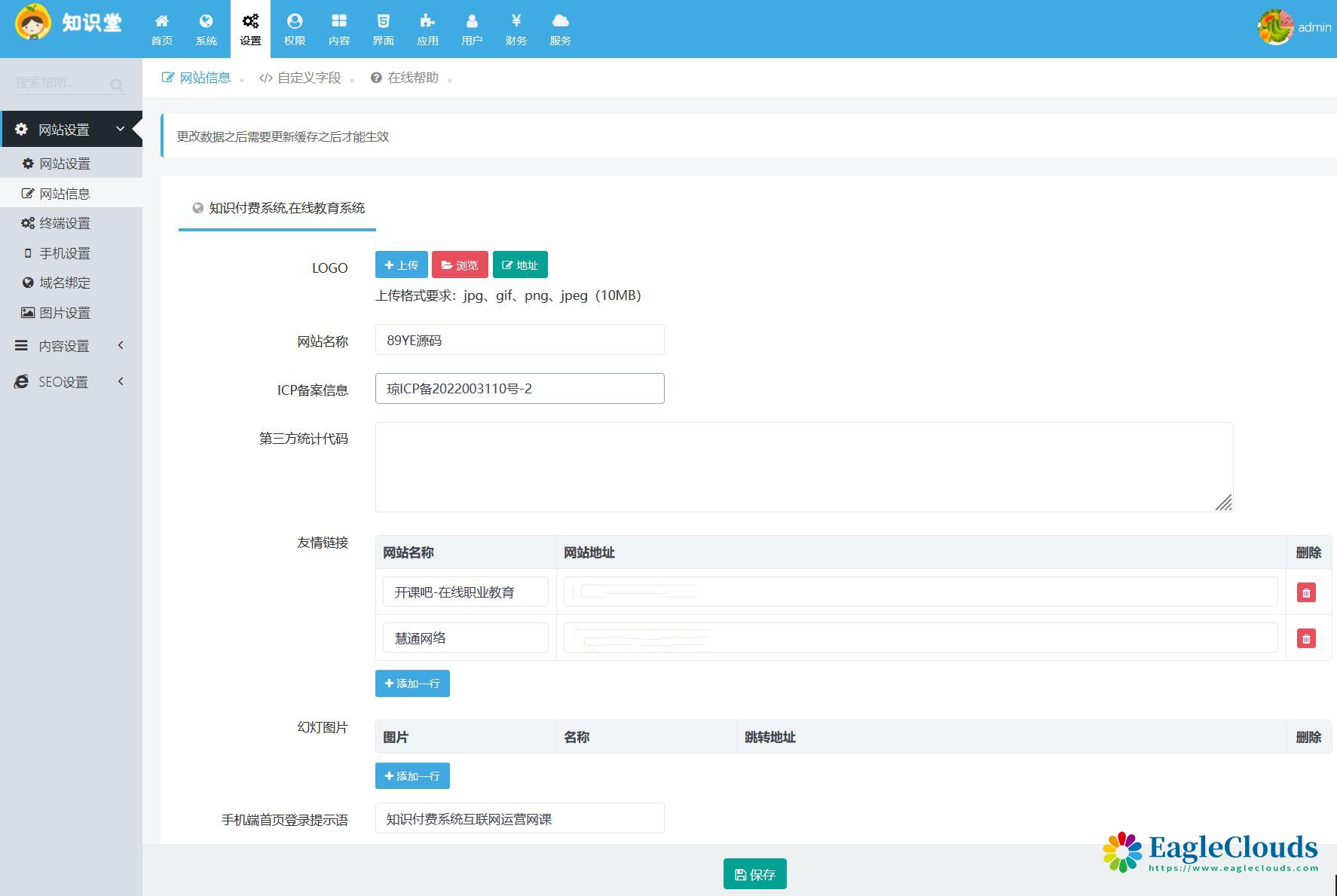Viewport: 1337px width, 896px height.
Task: Click the search magnifier icon in sidebar
Action: 116,85
